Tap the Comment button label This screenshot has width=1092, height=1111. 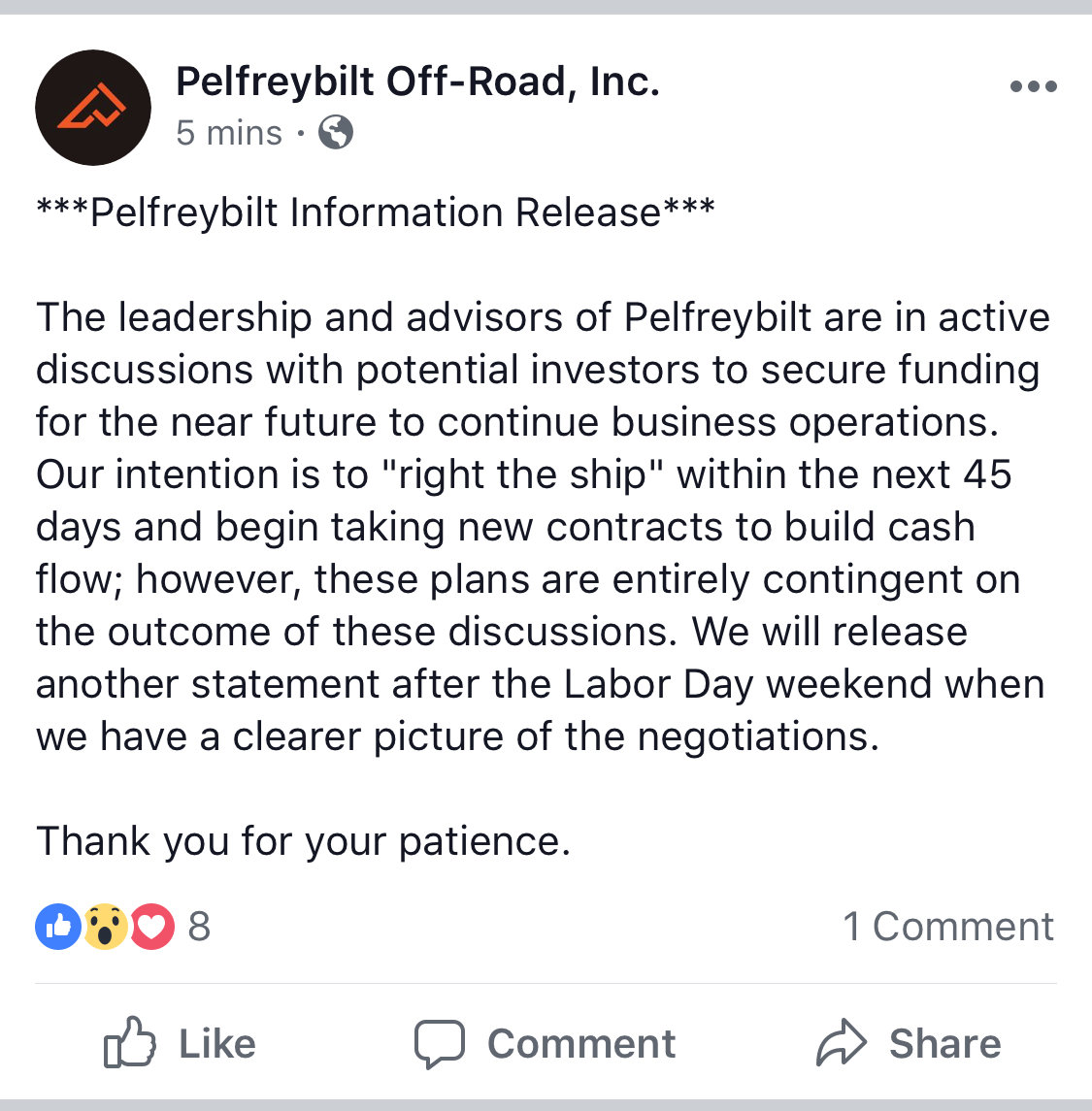tap(581, 1044)
